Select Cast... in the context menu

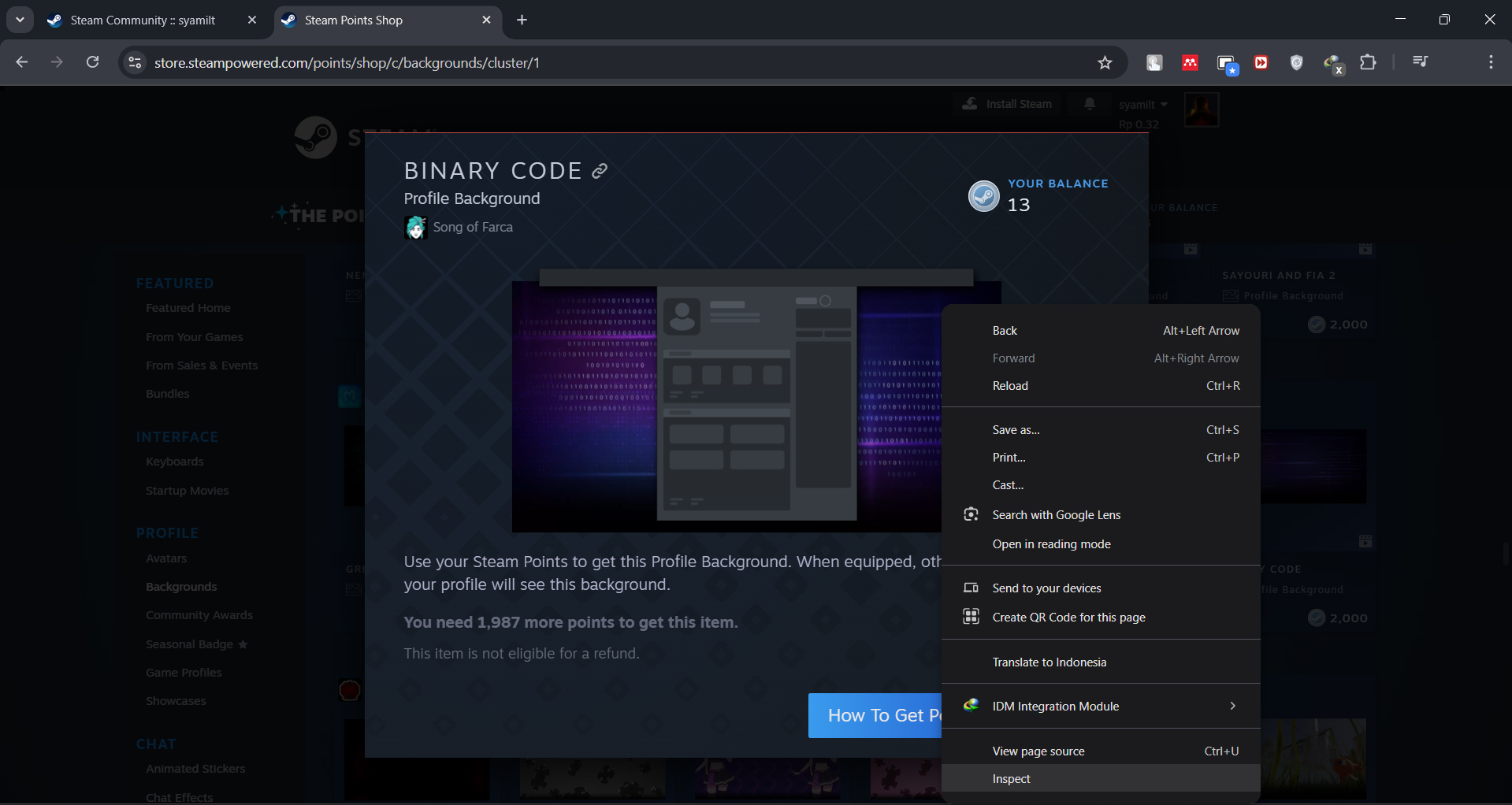(x=1101, y=485)
